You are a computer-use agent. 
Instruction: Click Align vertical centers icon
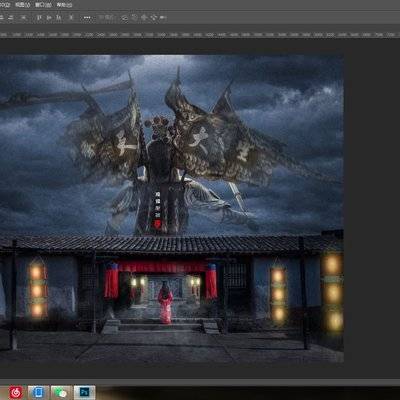[x=49, y=18]
